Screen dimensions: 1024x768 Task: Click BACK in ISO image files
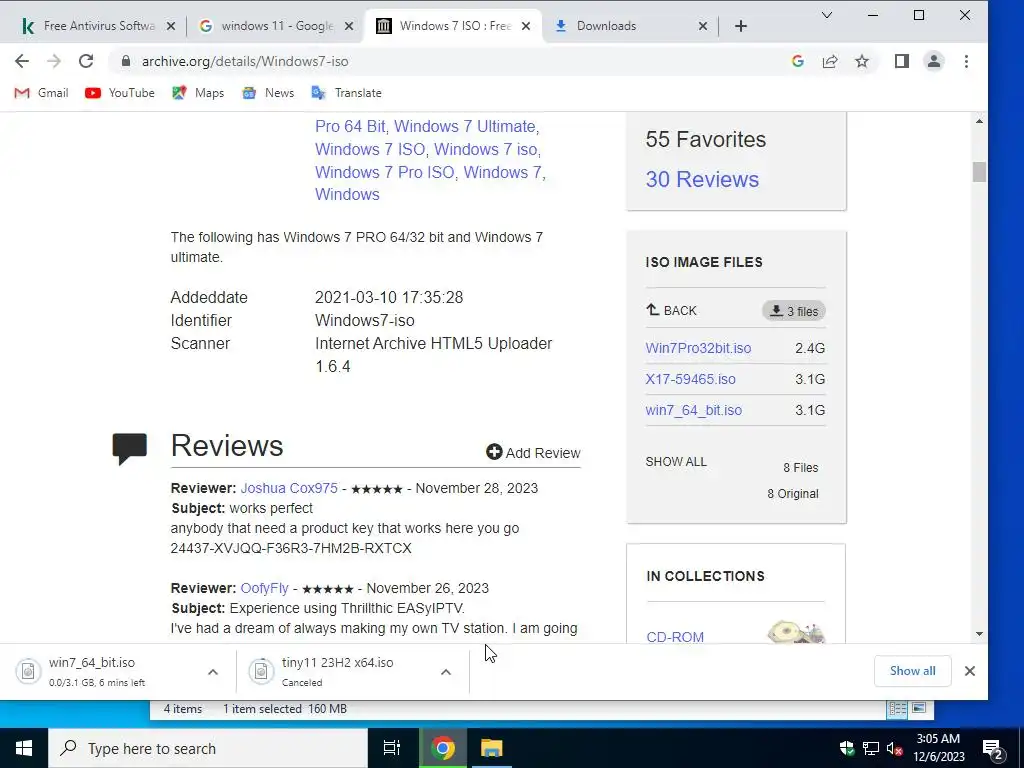tap(671, 310)
